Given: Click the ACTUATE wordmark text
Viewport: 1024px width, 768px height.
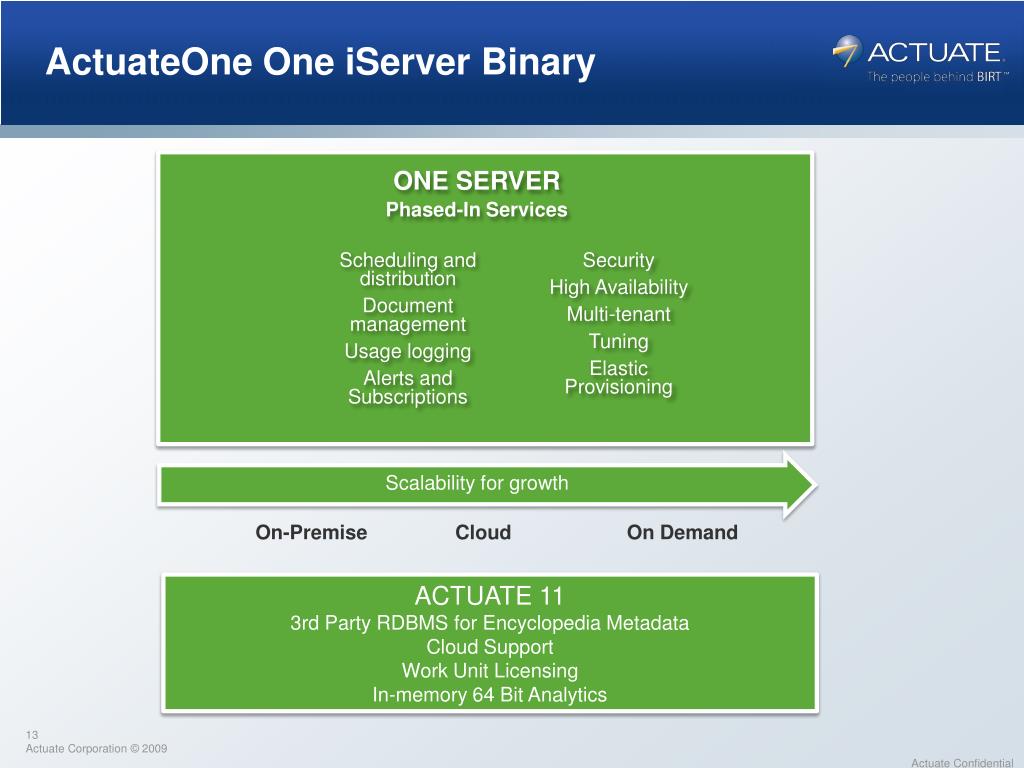Looking at the screenshot, I should click(x=935, y=52).
